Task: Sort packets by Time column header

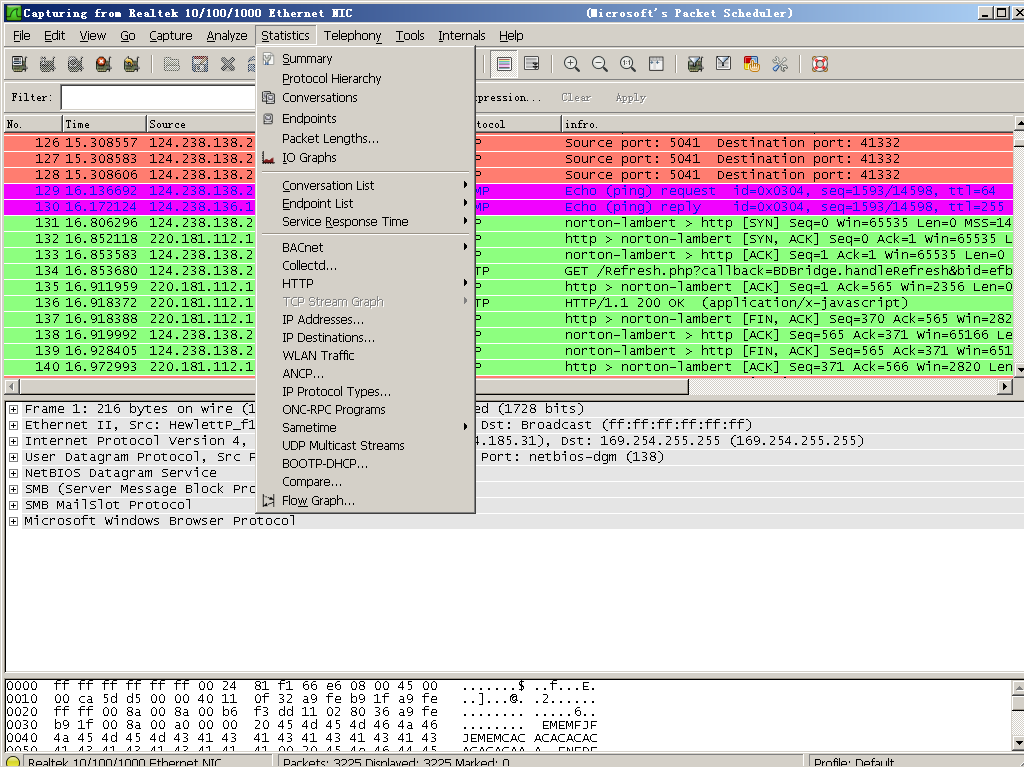Action: [x=104, y=124]
